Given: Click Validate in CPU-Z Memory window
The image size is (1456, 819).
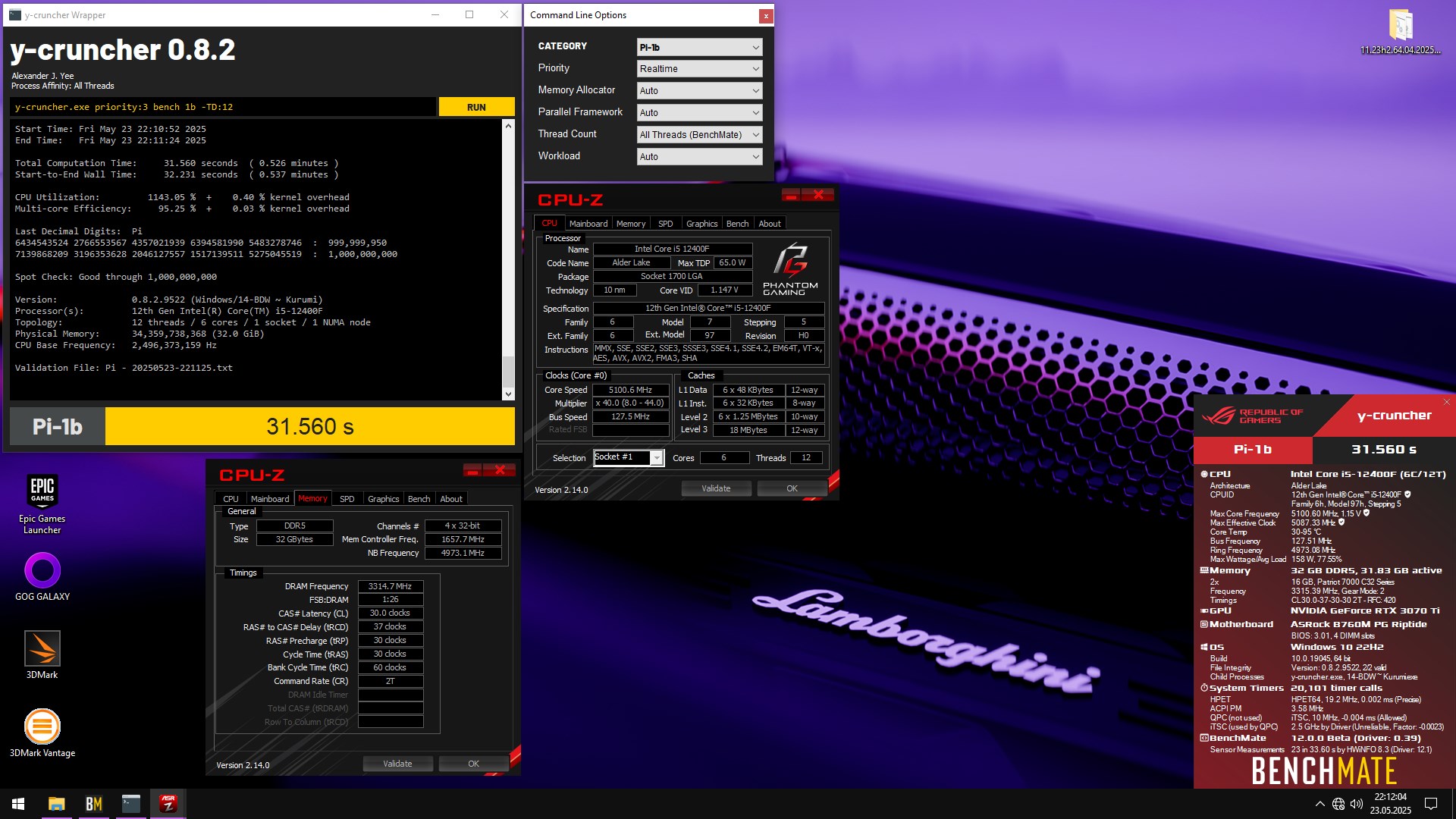Looking at the screenshot, I should click(397, 764).
